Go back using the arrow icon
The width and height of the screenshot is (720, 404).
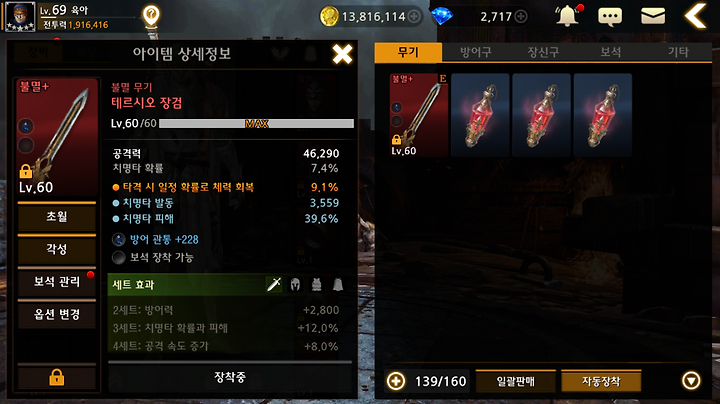coord(696,16)
